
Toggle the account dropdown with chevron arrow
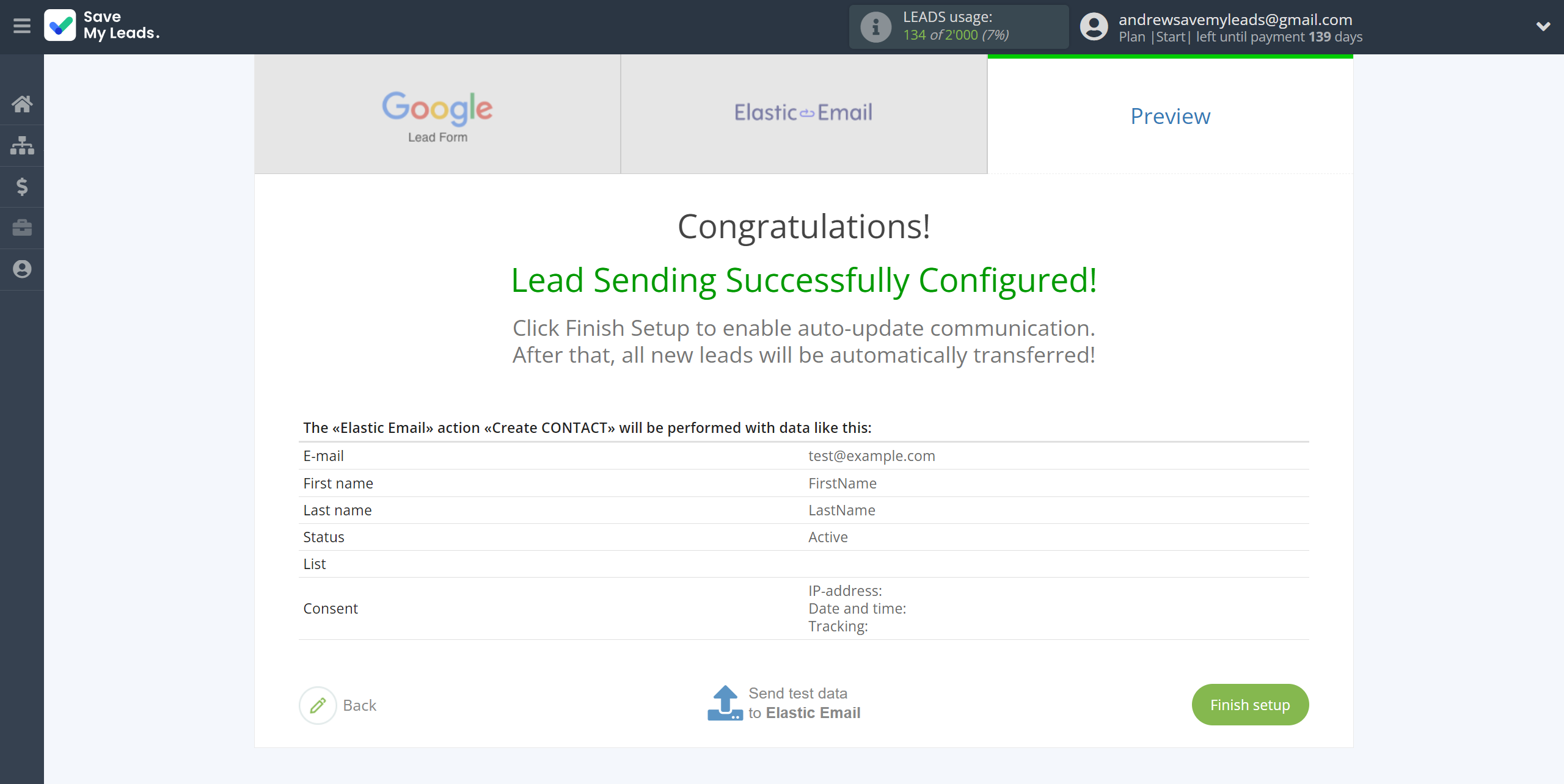click(1542, 27)
